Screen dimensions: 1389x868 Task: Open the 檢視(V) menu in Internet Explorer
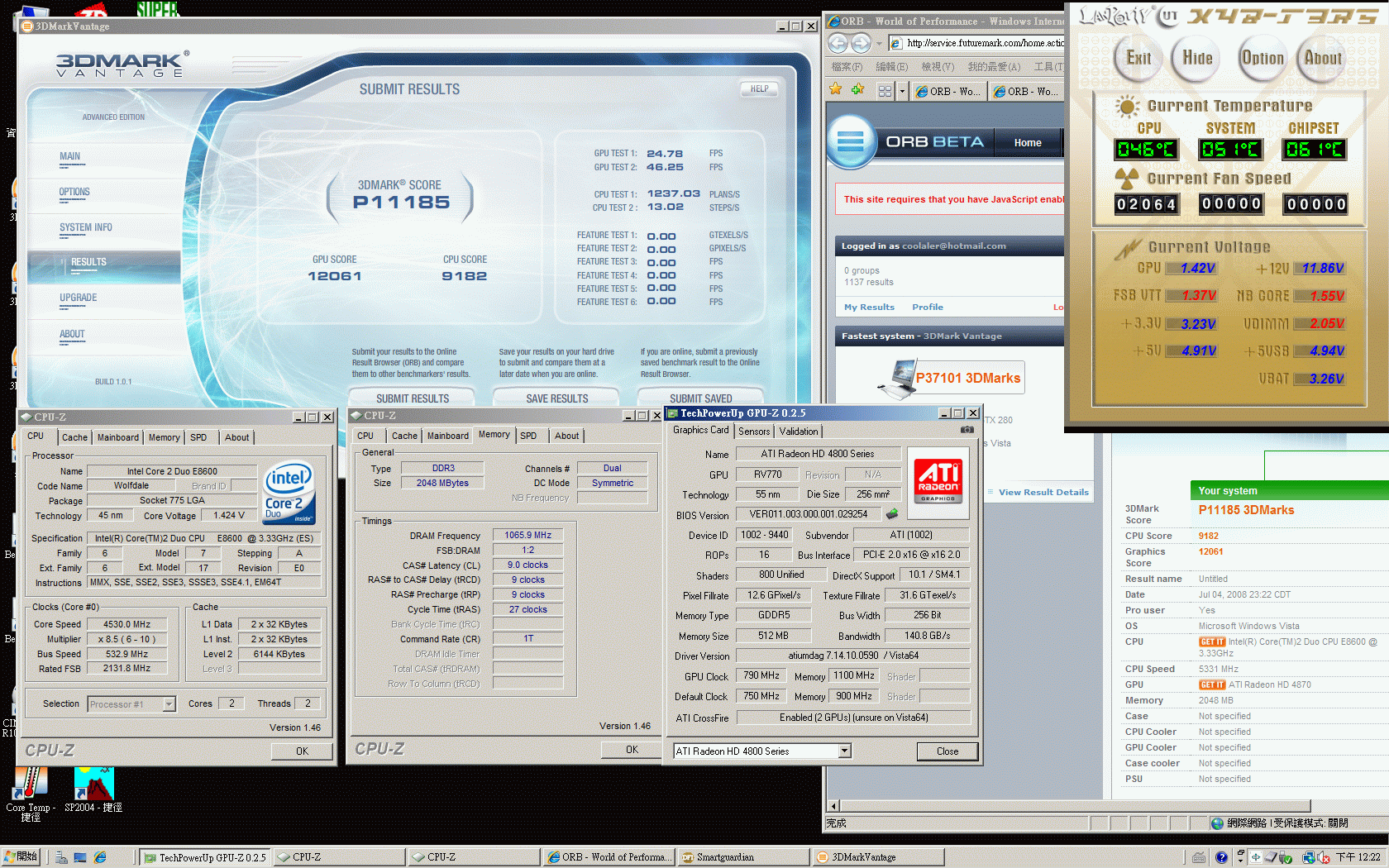pos(938,67)
